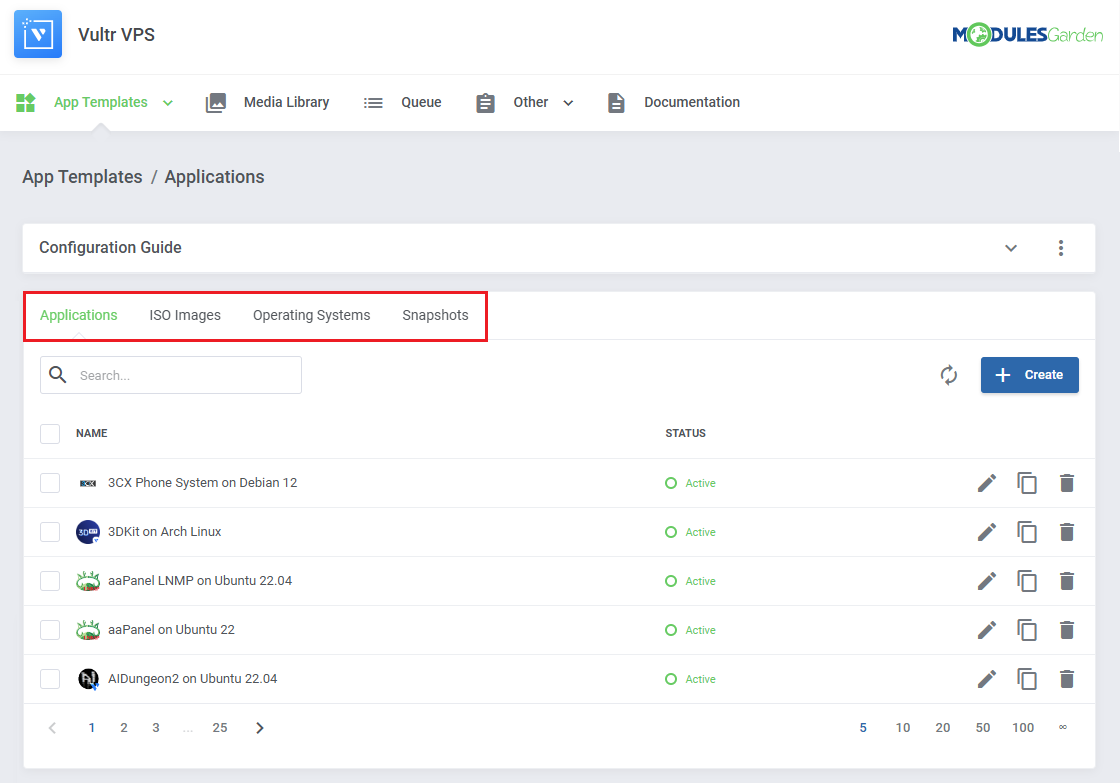Edit 3CX Phone System on Debian 12

986,483
